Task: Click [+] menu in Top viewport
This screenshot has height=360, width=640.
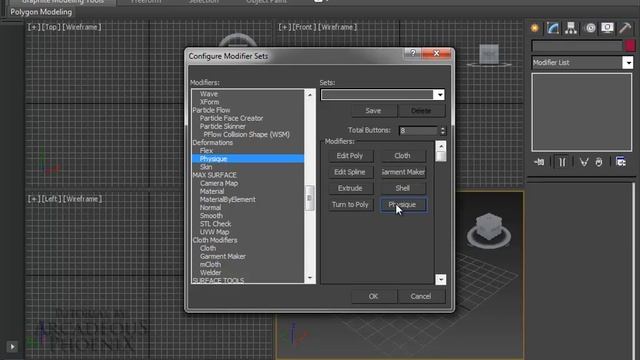Action: click(x=34, y=27)
